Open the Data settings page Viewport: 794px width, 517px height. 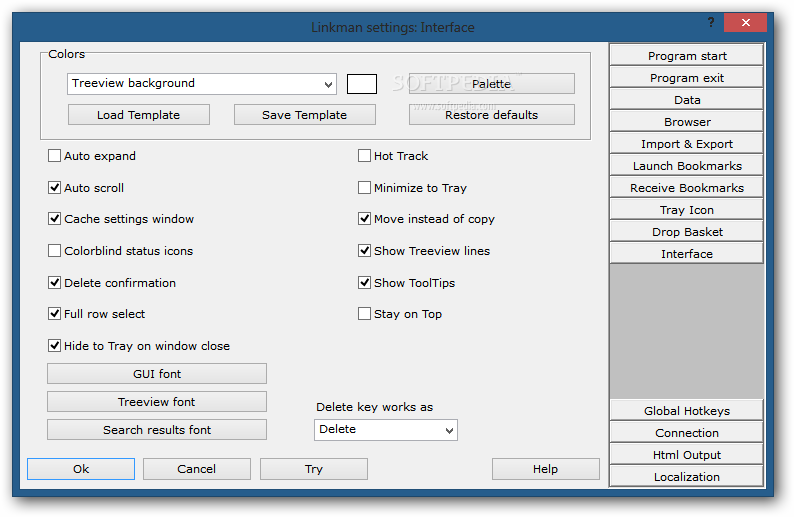[686, 99]
